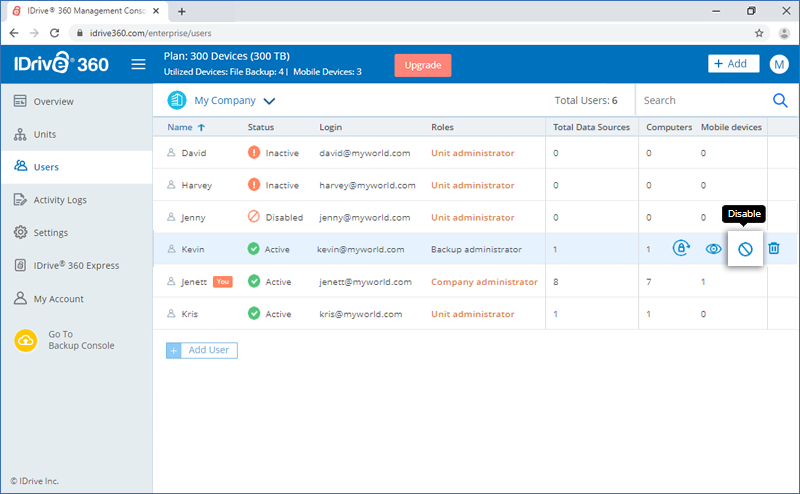Viewport: 800px width, 494px height.
Task: Click the Status column header
Action: [x=261, y=127]
